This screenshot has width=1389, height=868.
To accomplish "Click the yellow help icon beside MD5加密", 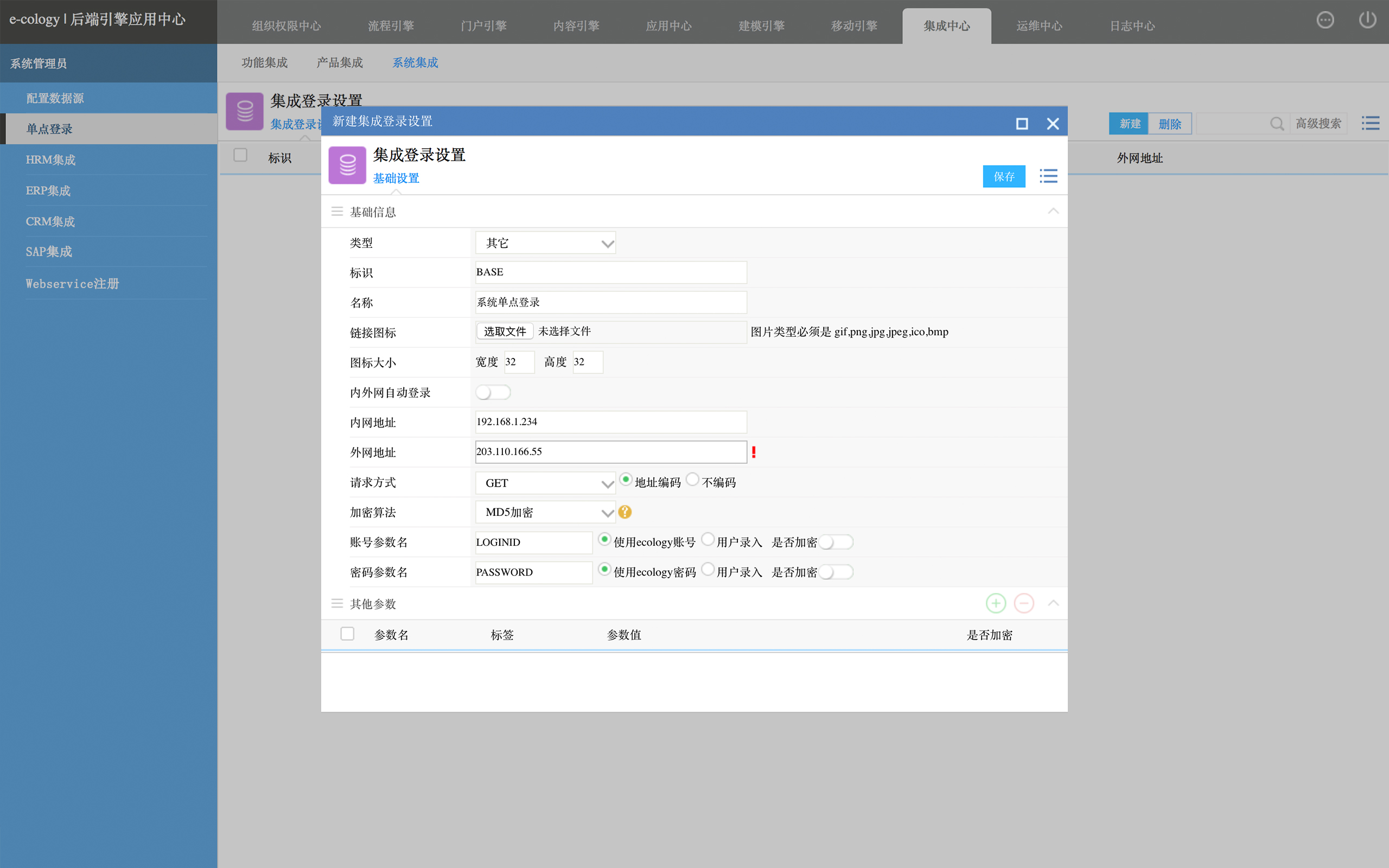I will 625,512.
